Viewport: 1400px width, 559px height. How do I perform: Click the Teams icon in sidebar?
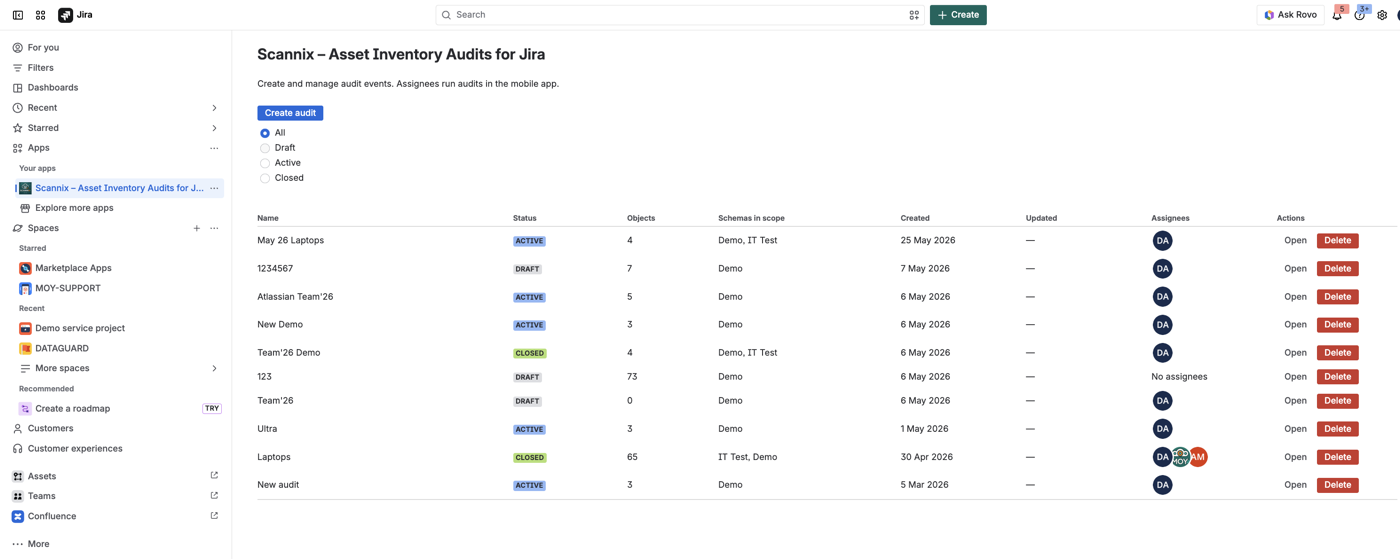tap(17, 496)
